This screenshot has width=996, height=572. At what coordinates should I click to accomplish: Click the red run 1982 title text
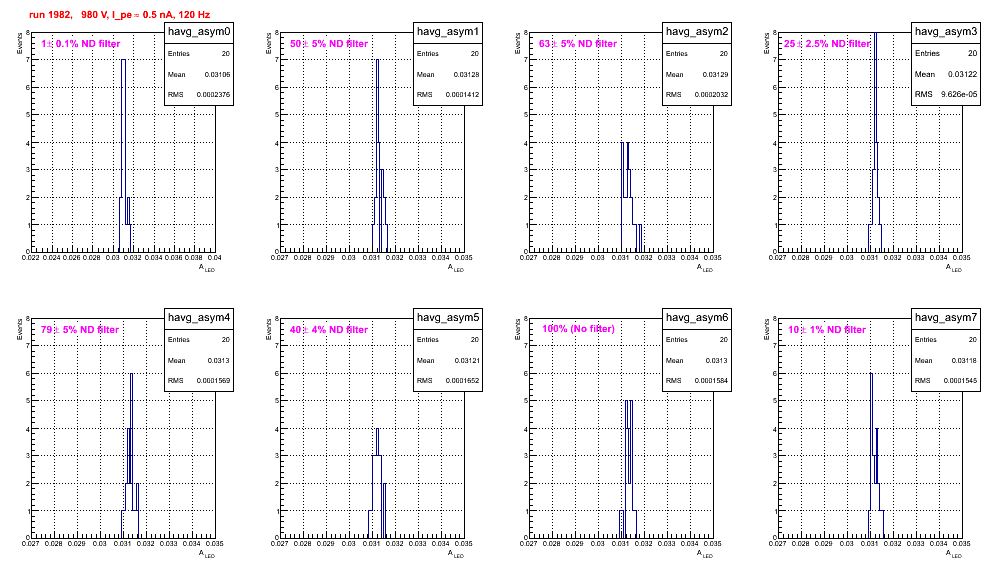click(119, 15)
